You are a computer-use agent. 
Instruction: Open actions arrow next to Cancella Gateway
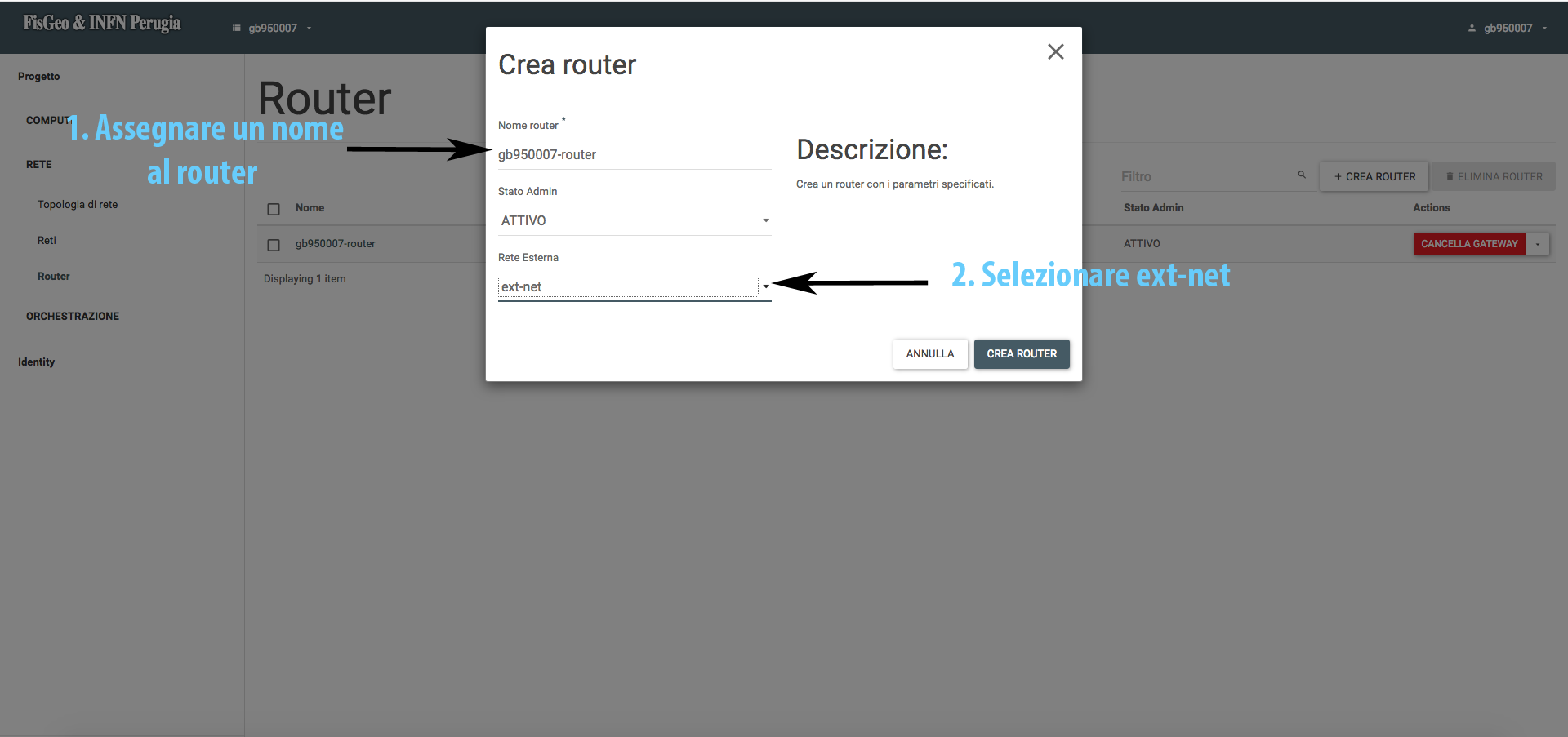pyautogui.click(x=1538, y=244)
